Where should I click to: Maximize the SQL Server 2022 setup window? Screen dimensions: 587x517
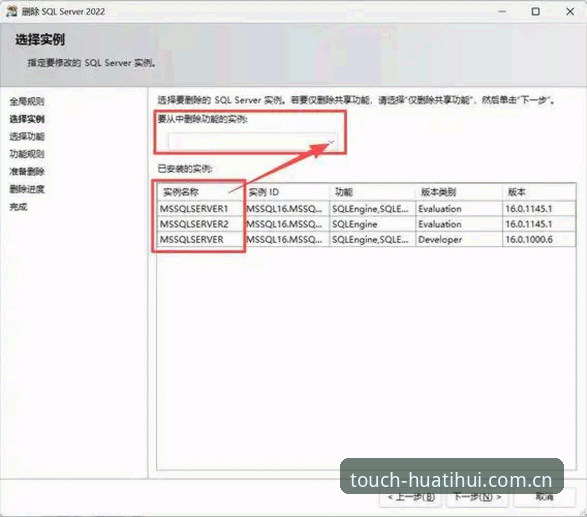[x=536, y=12]
